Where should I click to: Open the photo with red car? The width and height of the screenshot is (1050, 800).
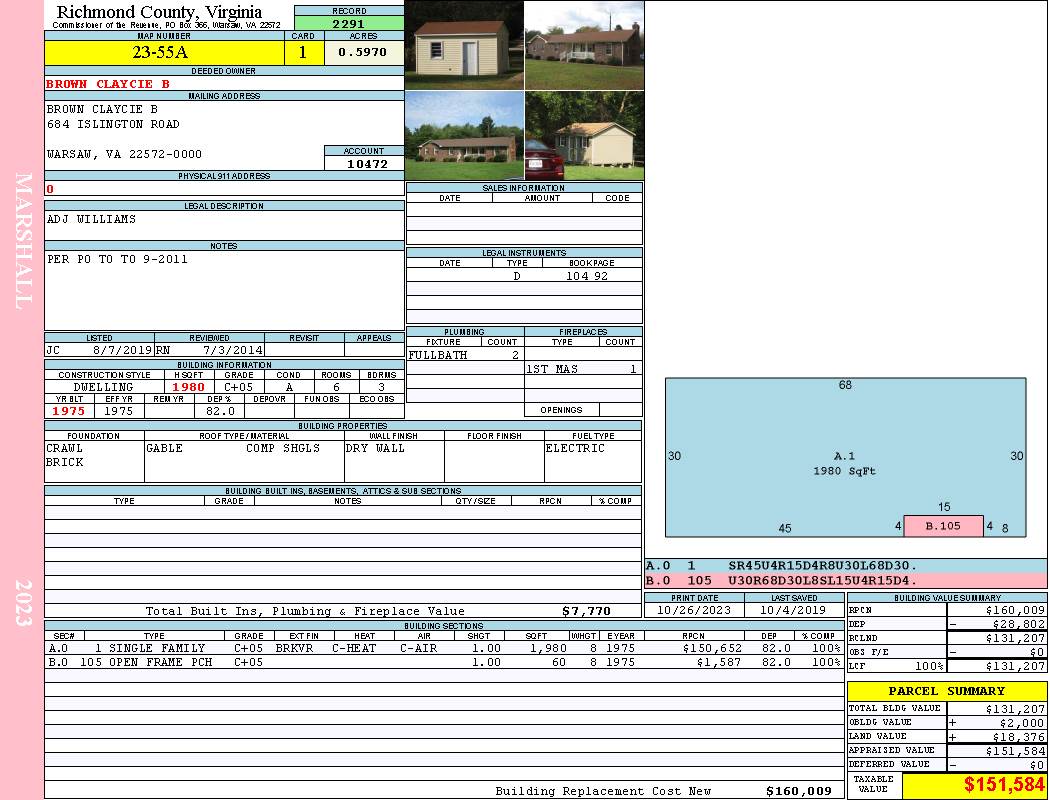click(585, 136)
